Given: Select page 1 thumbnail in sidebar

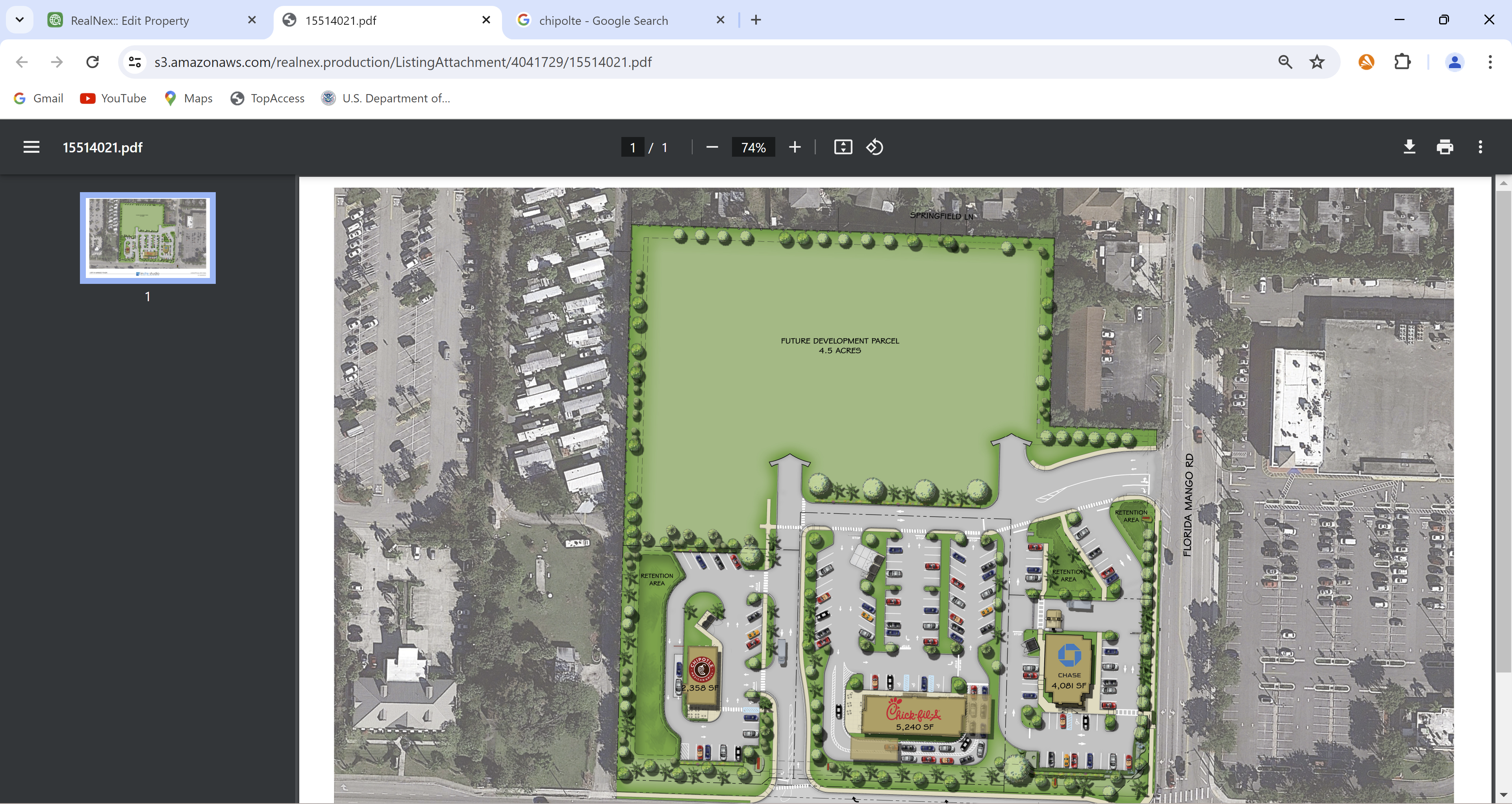Looking at the screenshot, I should click(148, 238).
